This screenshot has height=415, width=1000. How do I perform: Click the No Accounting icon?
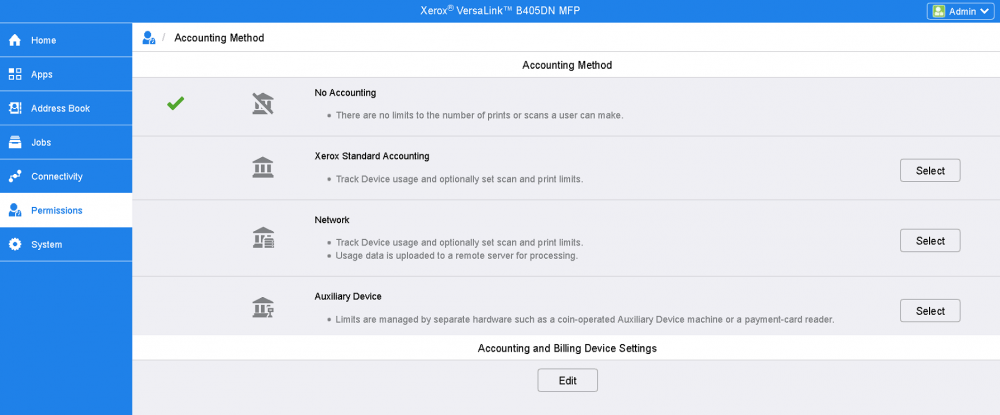coord(263,102)
